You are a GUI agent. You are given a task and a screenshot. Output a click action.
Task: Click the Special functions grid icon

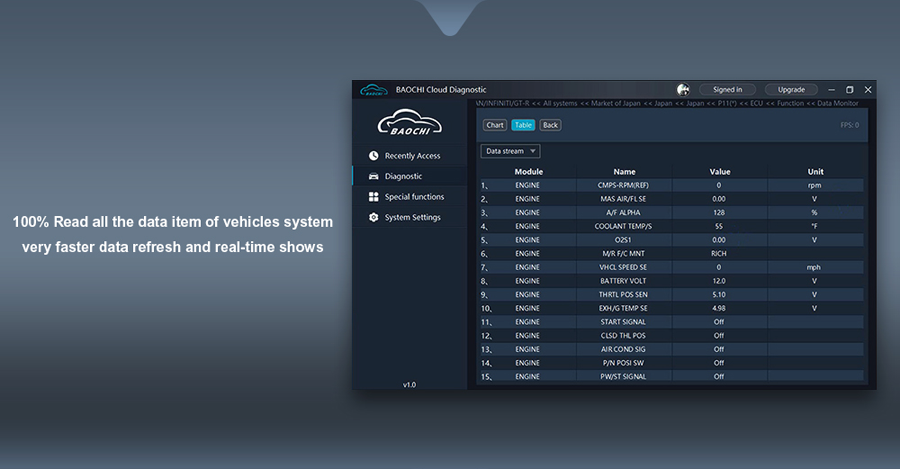coord(374,197)
